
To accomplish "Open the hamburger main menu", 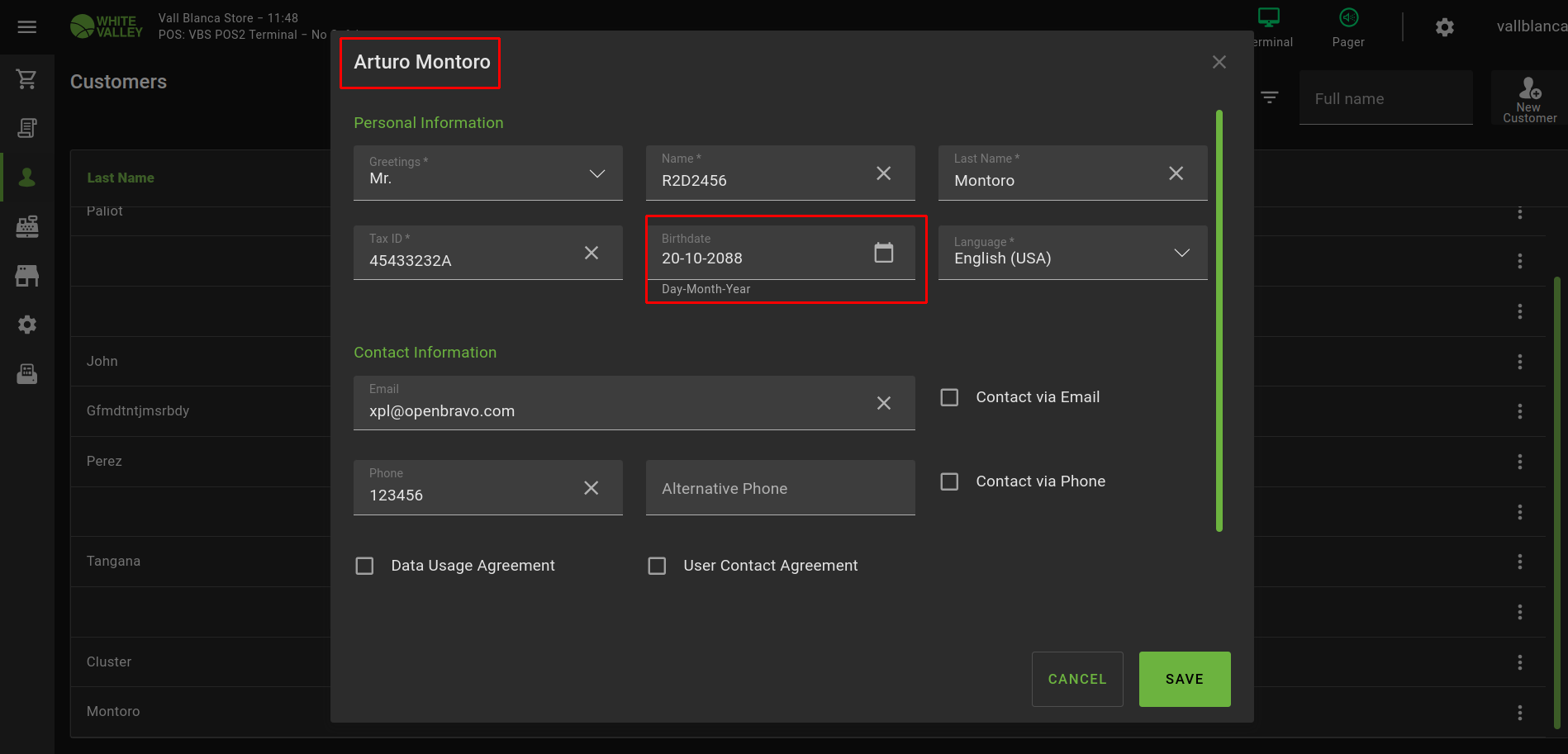I will coord(27,27).
